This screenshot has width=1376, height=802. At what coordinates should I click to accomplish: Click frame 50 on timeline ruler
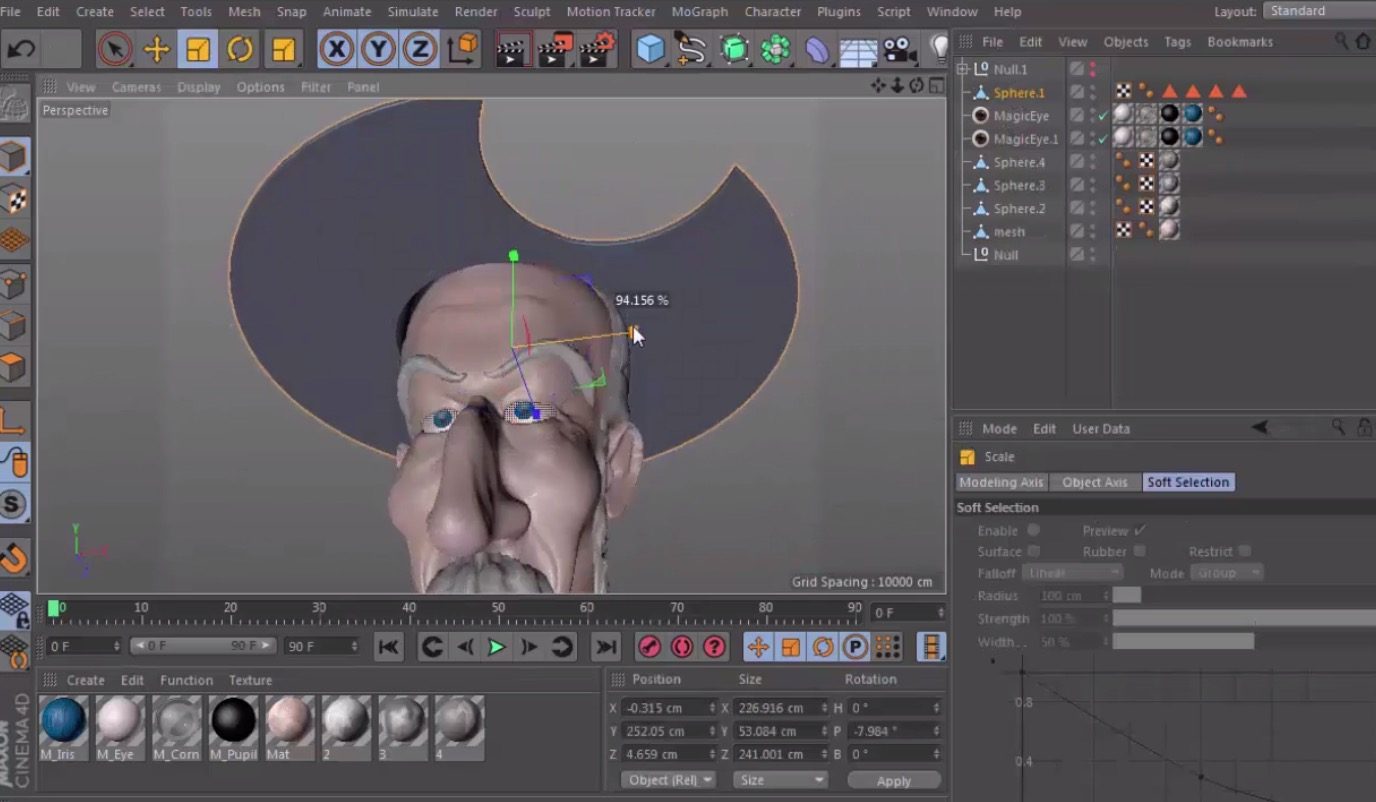tap(498, 608)
